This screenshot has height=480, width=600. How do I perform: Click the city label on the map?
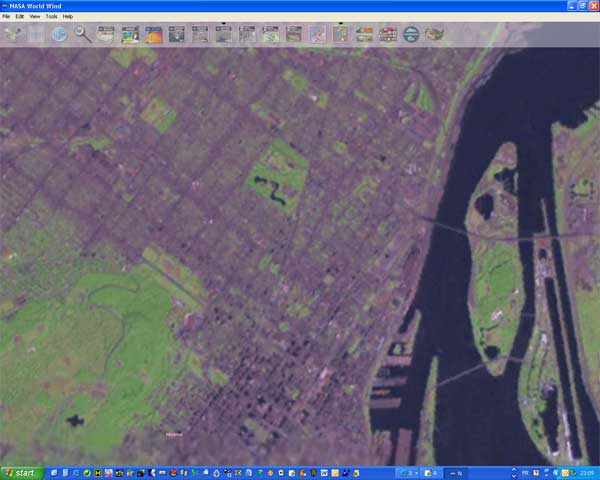pos(175,434)
